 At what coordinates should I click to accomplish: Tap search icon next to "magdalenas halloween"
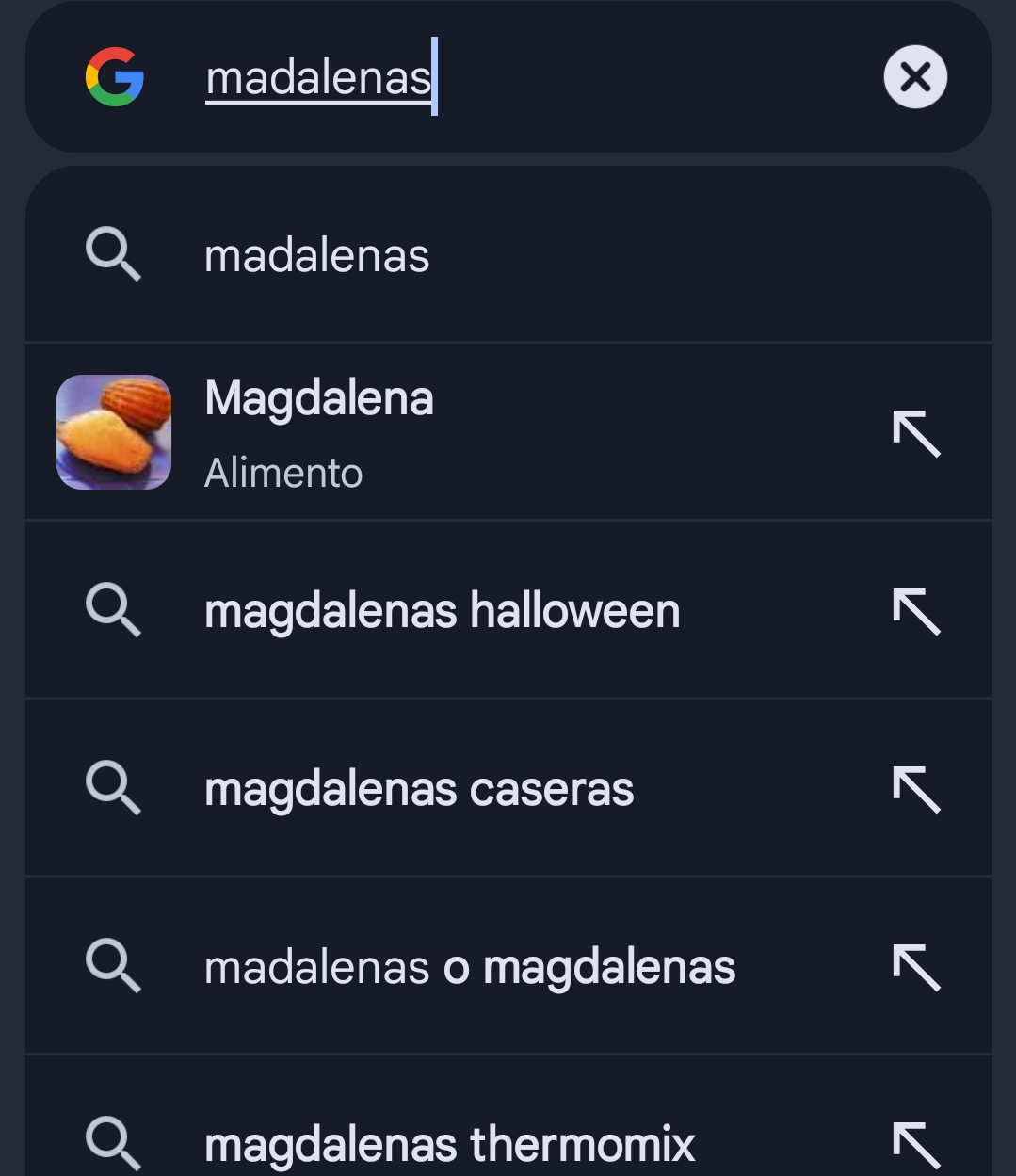click(x=113, y=610)
